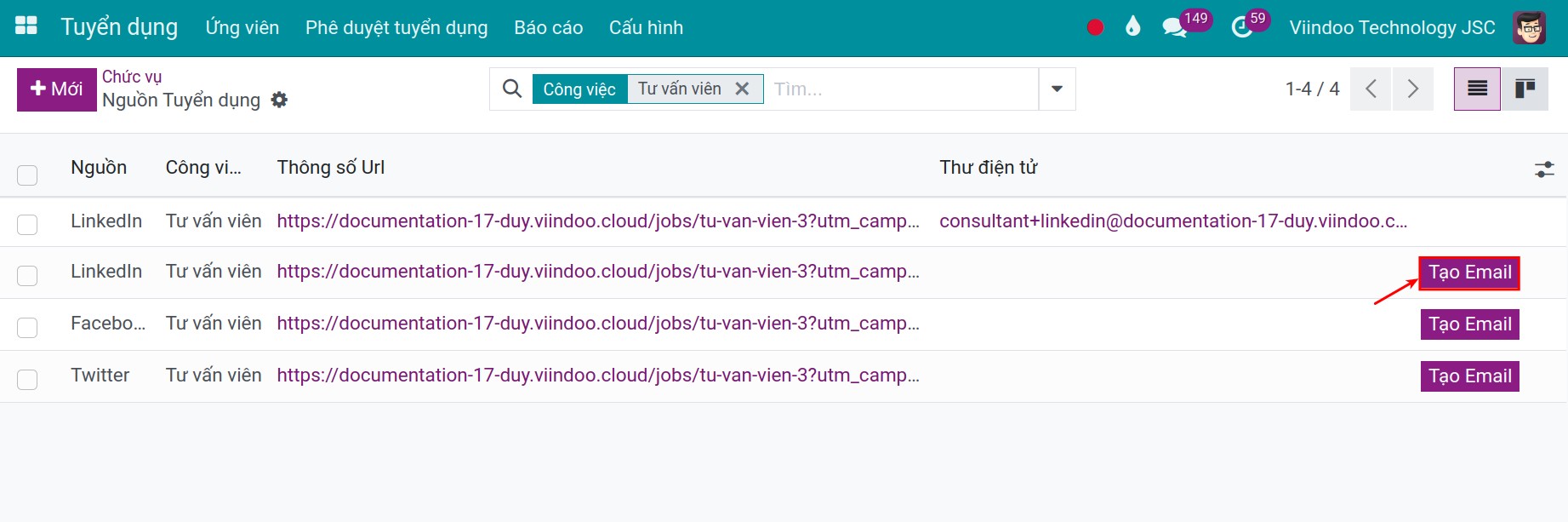Click Tạo Email in second LinkedIn row
The height and width of the screenshot is (522, 1568).
coord(1469,272)
